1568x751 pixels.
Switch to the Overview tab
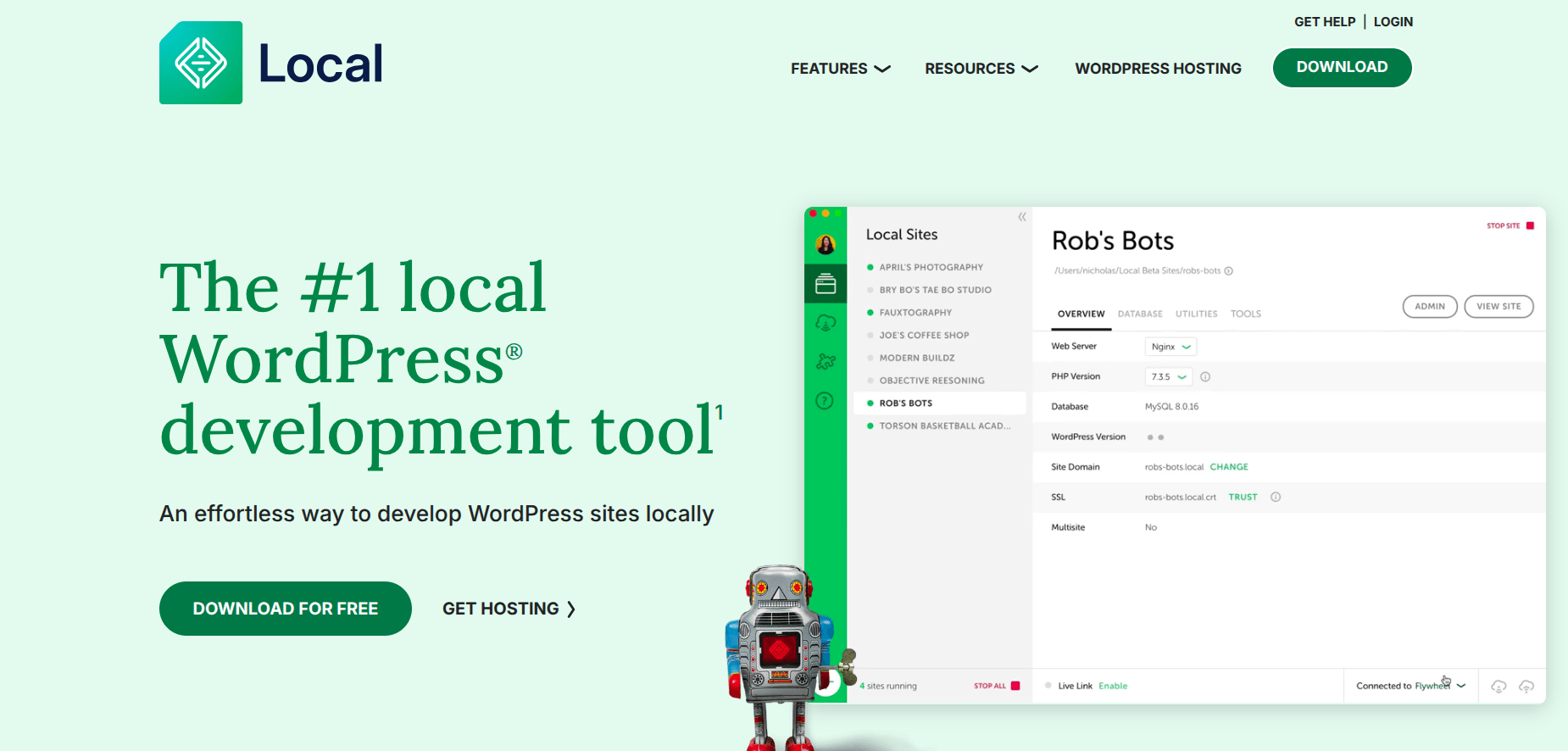click(x=1081, y=314)
